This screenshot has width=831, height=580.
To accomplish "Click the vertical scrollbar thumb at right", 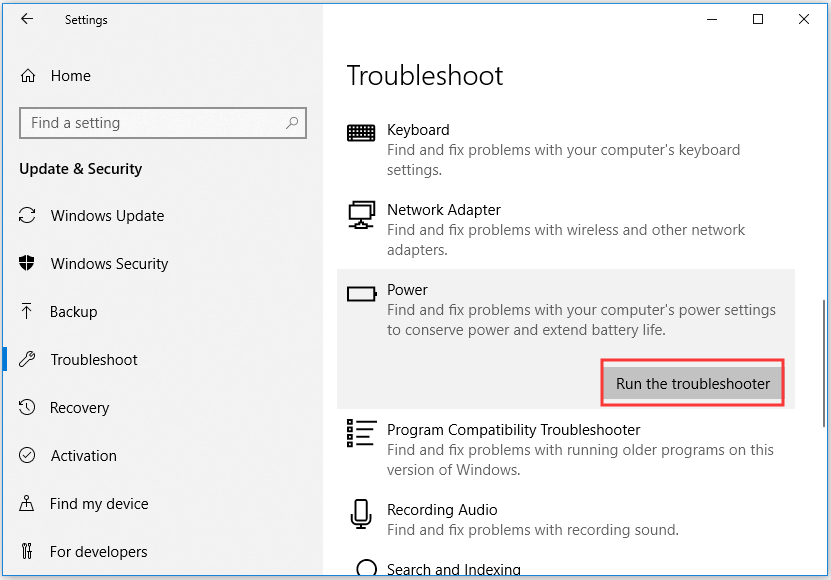I will (x=824, y=363).
